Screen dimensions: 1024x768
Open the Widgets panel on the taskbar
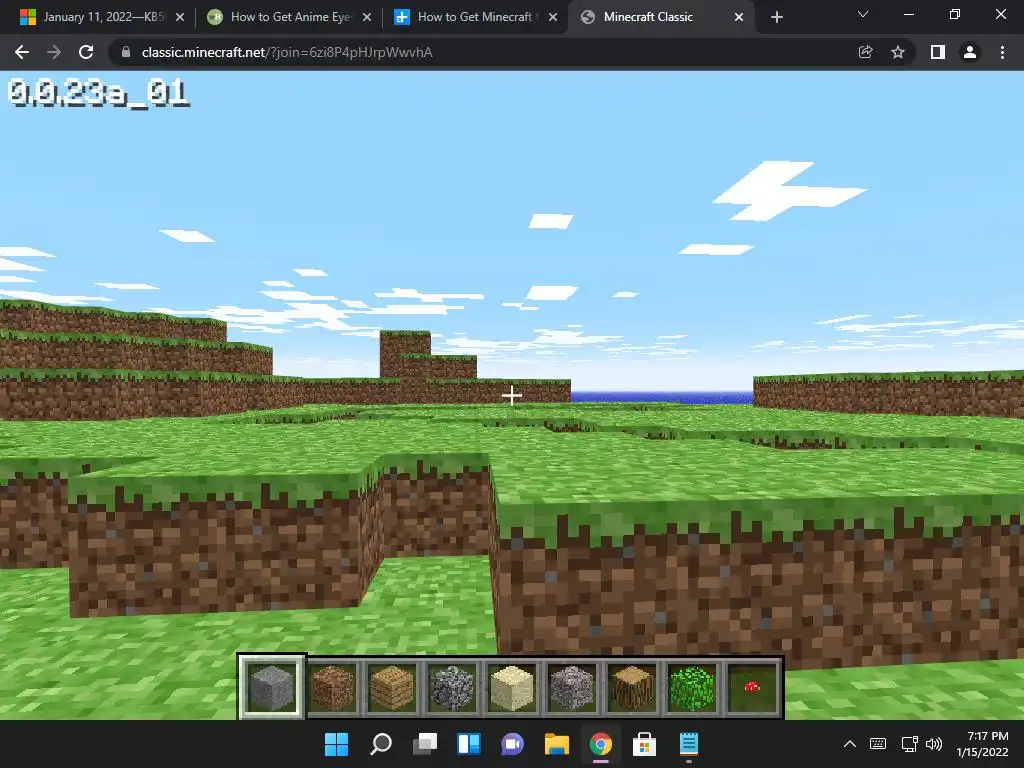[469, 744]
